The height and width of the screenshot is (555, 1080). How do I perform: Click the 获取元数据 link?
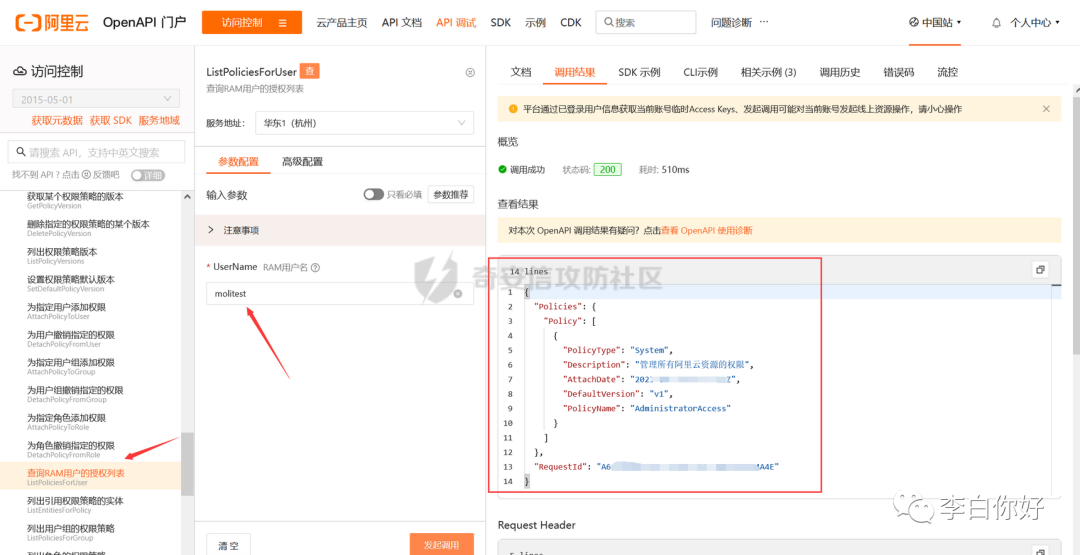[56, 121]
